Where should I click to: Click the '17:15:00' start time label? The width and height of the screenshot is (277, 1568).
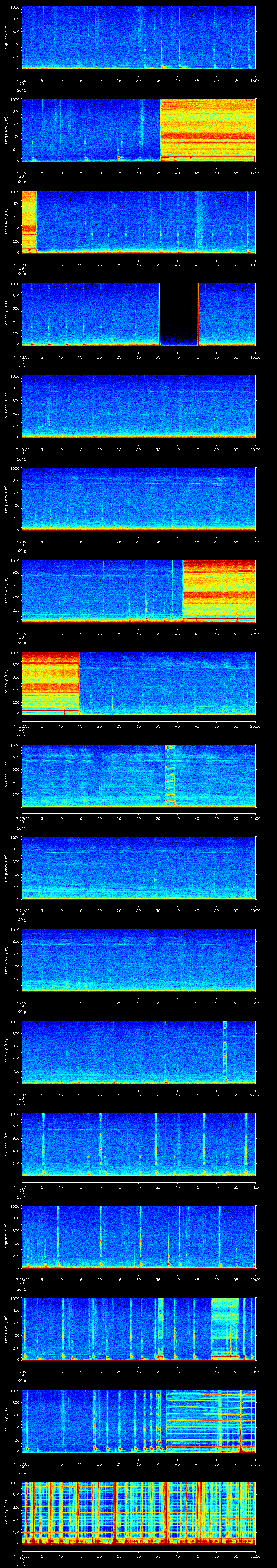coord(21,80)
